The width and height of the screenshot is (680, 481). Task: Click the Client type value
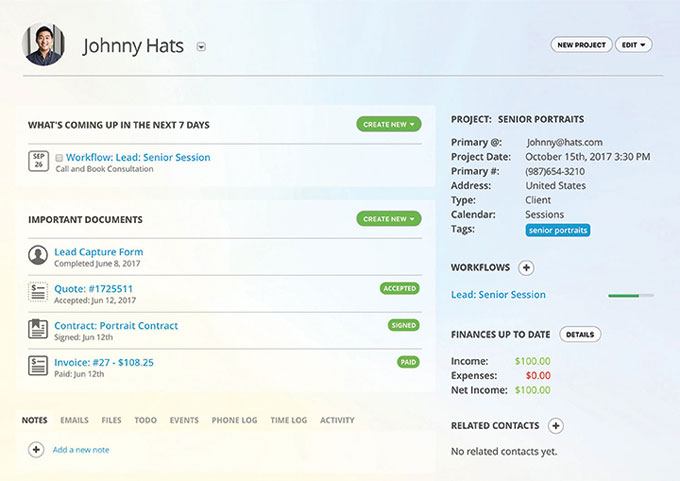coord(538,200)
